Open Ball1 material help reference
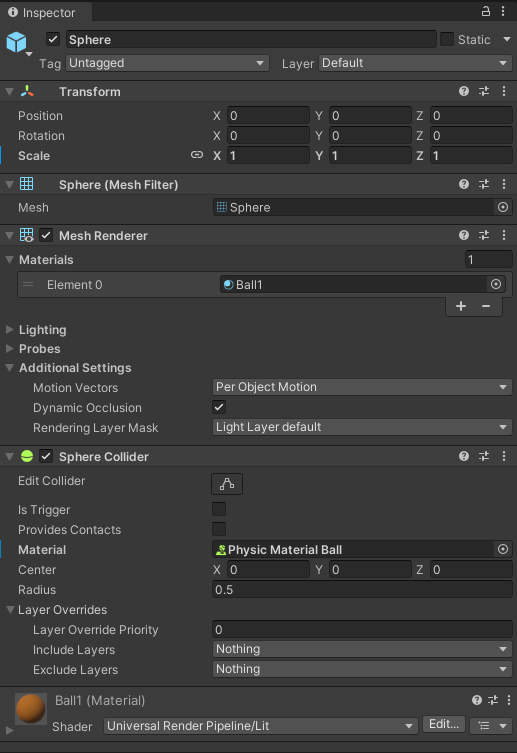 [x=477, y=700]
